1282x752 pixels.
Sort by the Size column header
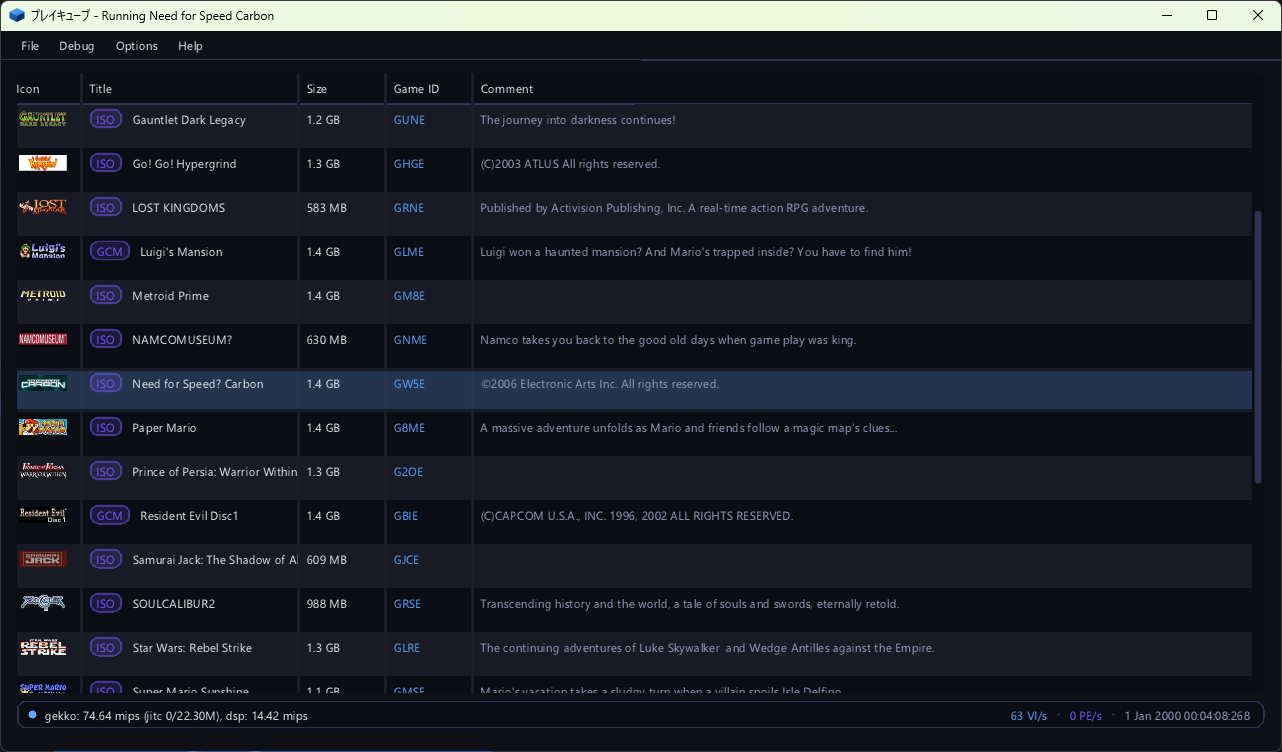(x=342, y=89)
